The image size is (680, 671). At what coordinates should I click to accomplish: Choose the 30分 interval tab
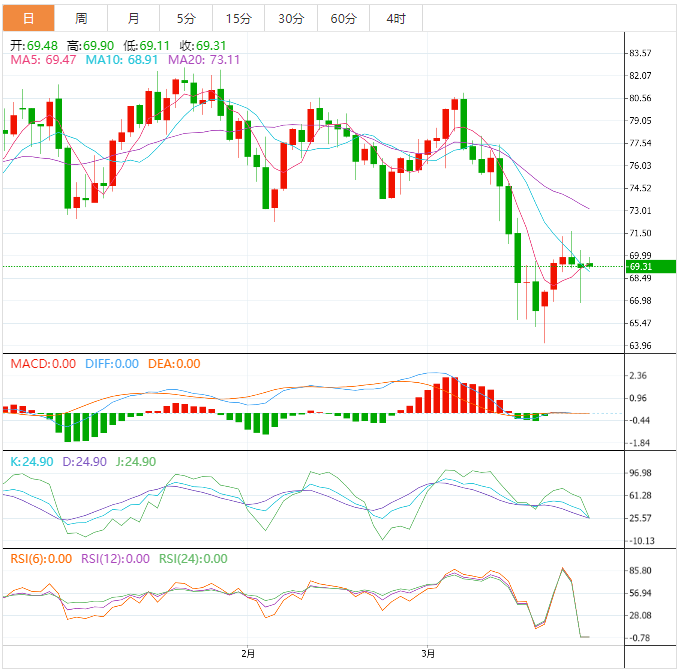[x=291, y=18]
